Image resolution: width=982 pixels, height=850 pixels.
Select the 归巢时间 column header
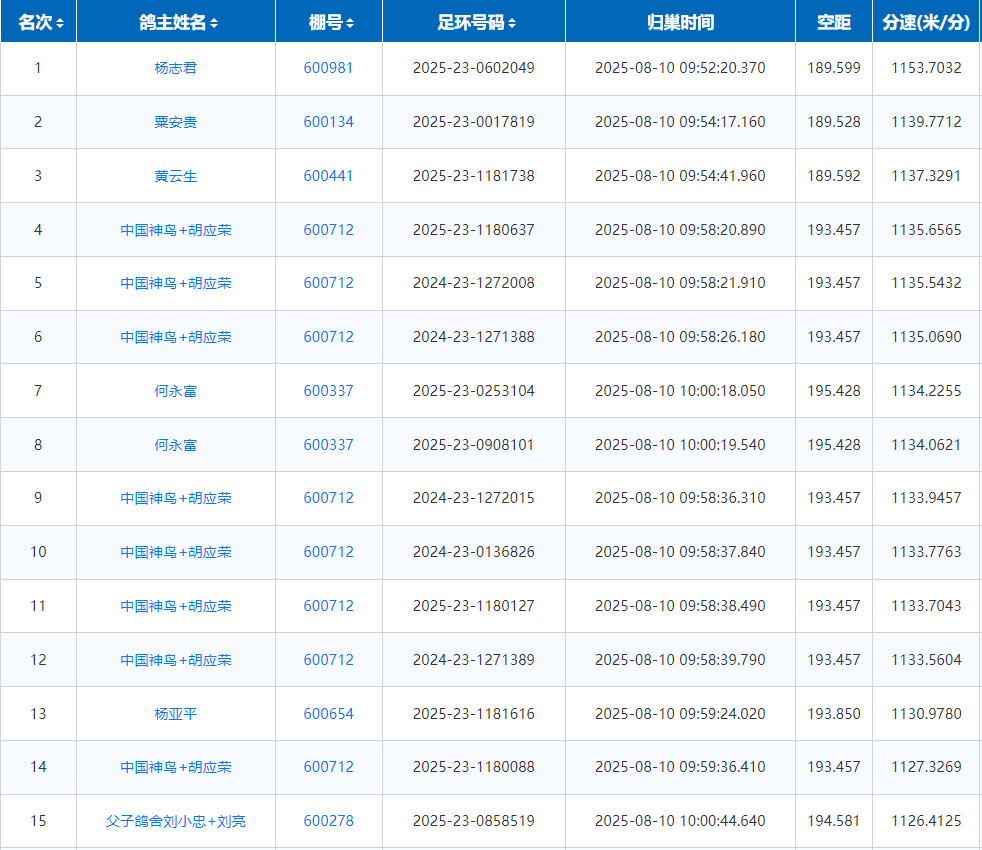click(680, 22)
